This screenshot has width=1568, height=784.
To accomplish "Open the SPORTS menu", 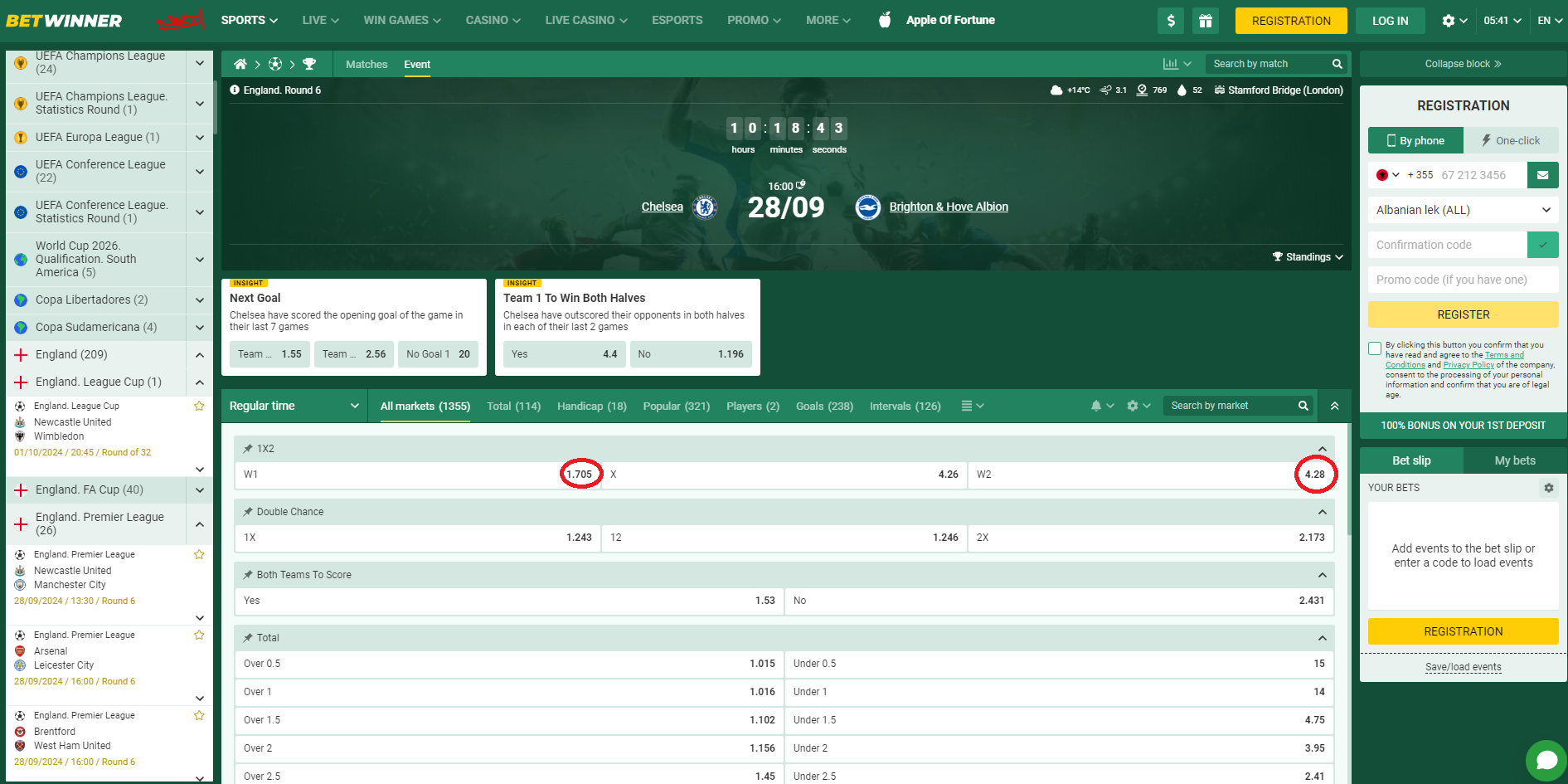I will pos(249,20).
